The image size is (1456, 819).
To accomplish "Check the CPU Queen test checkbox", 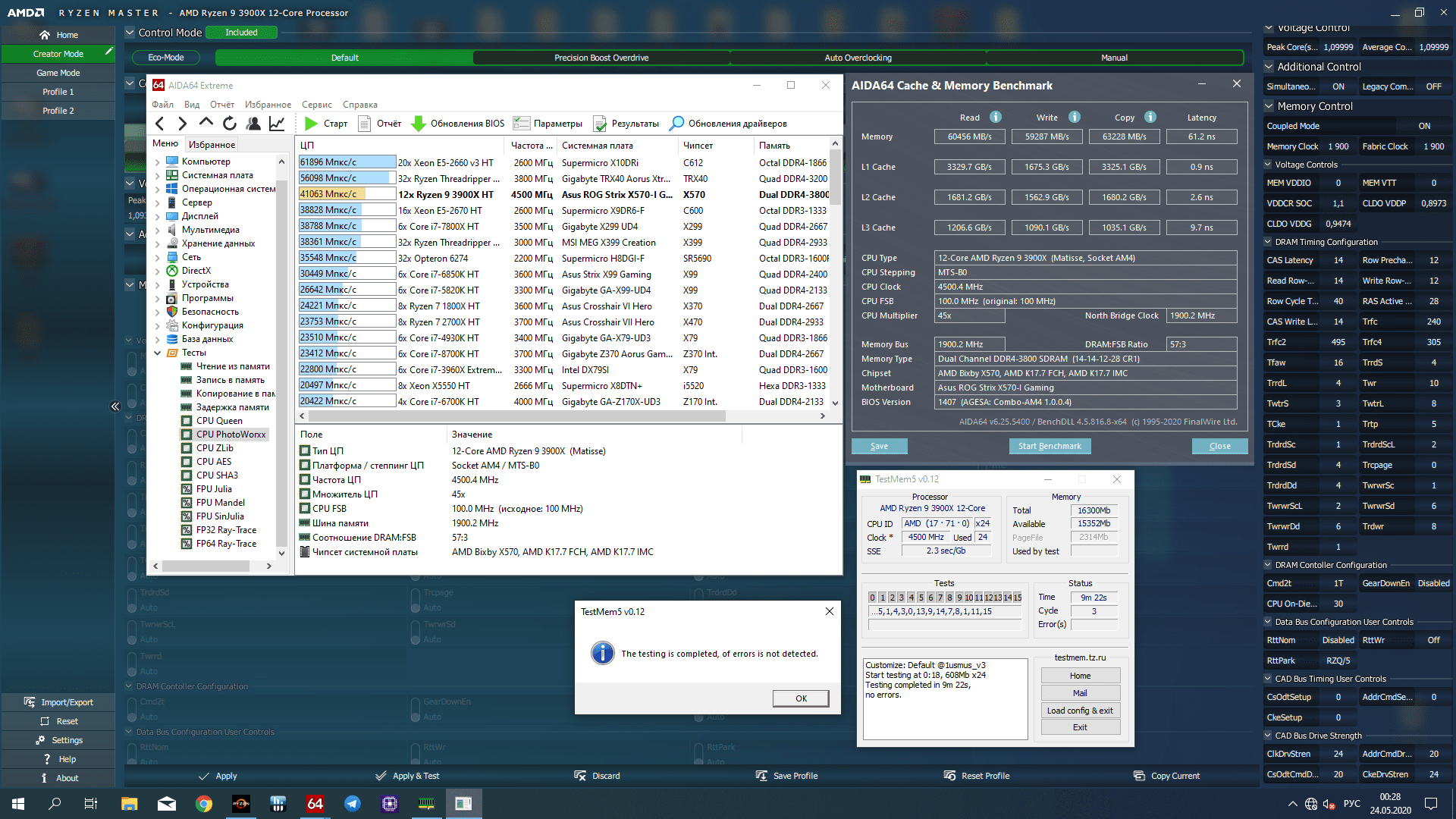I will (x=187, y=421).
